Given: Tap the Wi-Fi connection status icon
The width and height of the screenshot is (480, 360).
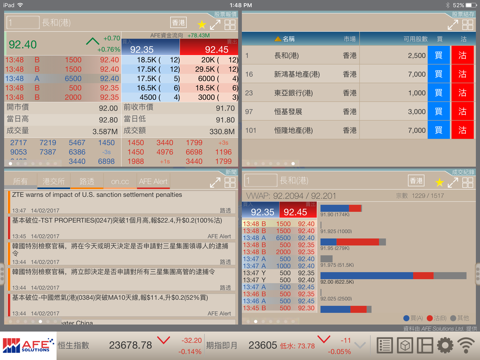Looking at the screenshot, I should point(466,345).
